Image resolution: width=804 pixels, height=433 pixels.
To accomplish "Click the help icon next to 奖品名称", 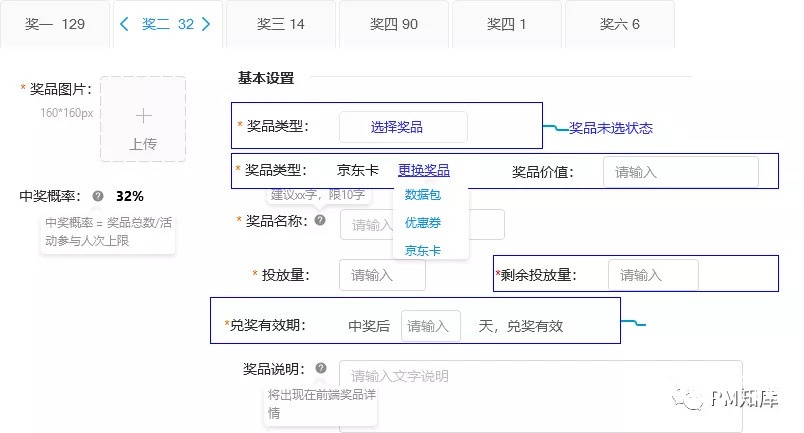I will [x=320, y=220].
